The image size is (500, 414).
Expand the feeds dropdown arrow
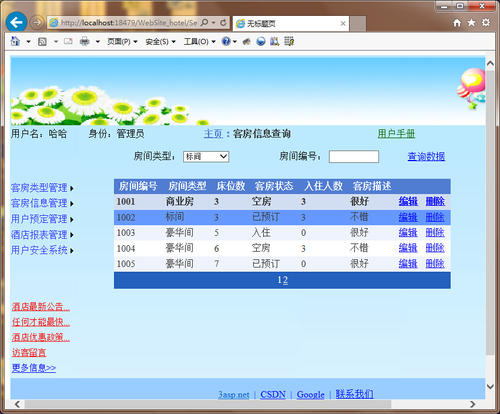[x=56, y=42]
